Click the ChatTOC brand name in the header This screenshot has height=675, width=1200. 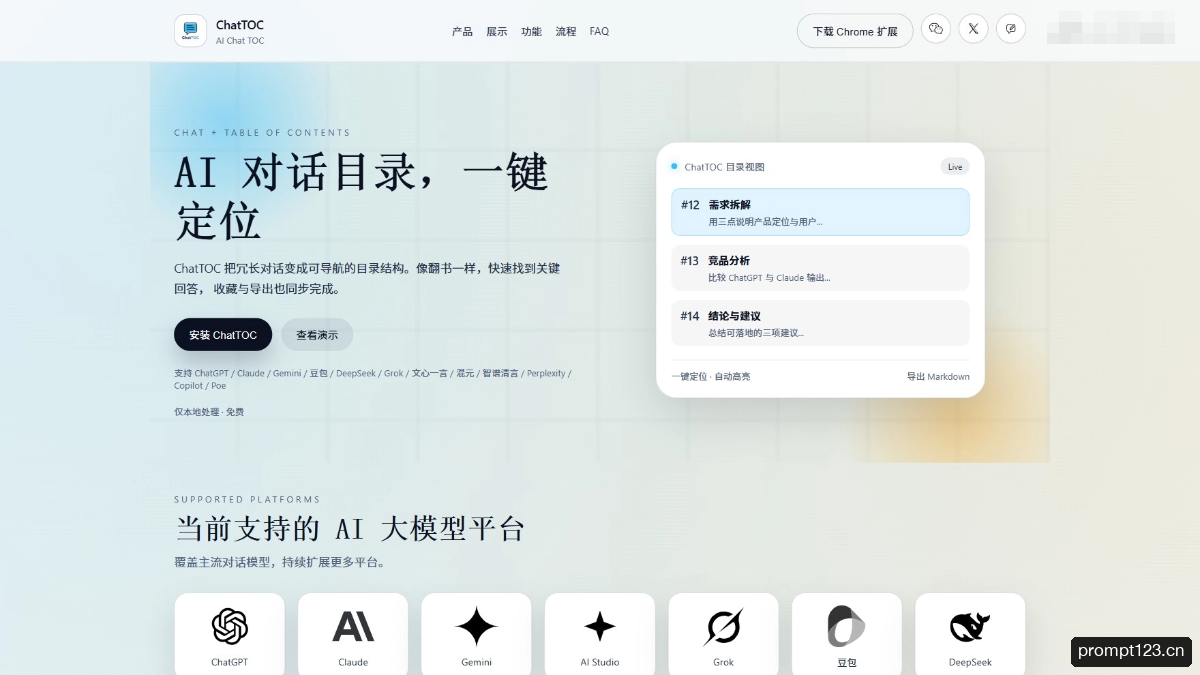240,25
